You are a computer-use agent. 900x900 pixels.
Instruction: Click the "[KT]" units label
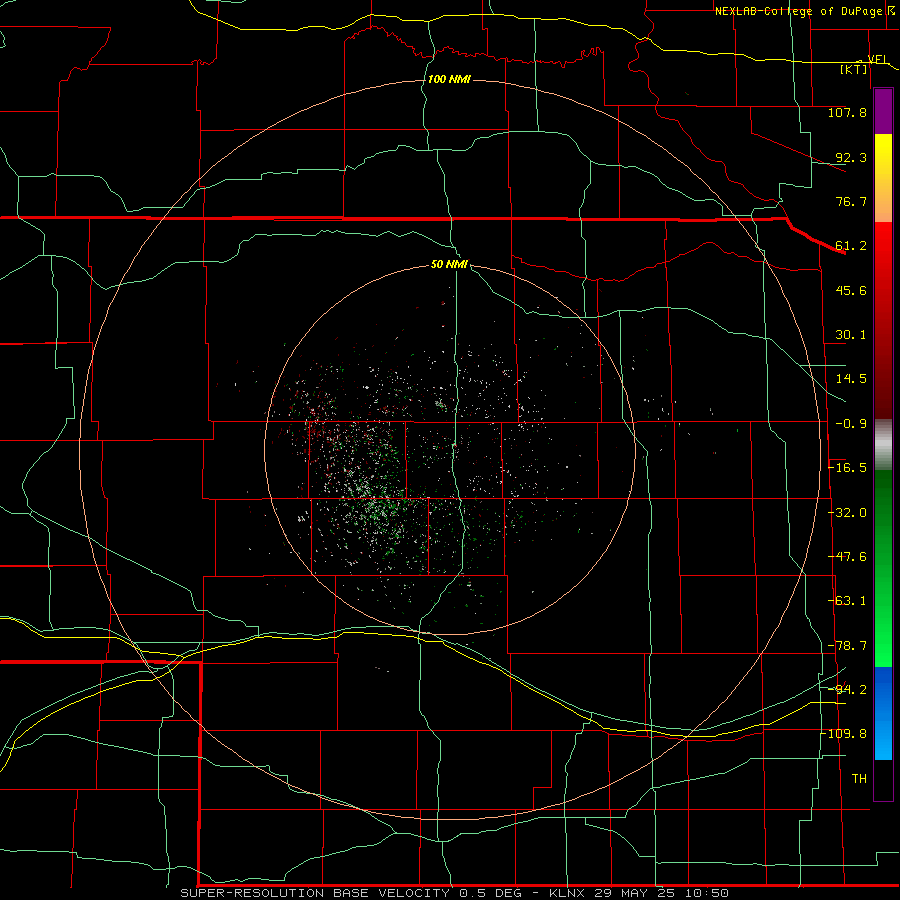854,69
